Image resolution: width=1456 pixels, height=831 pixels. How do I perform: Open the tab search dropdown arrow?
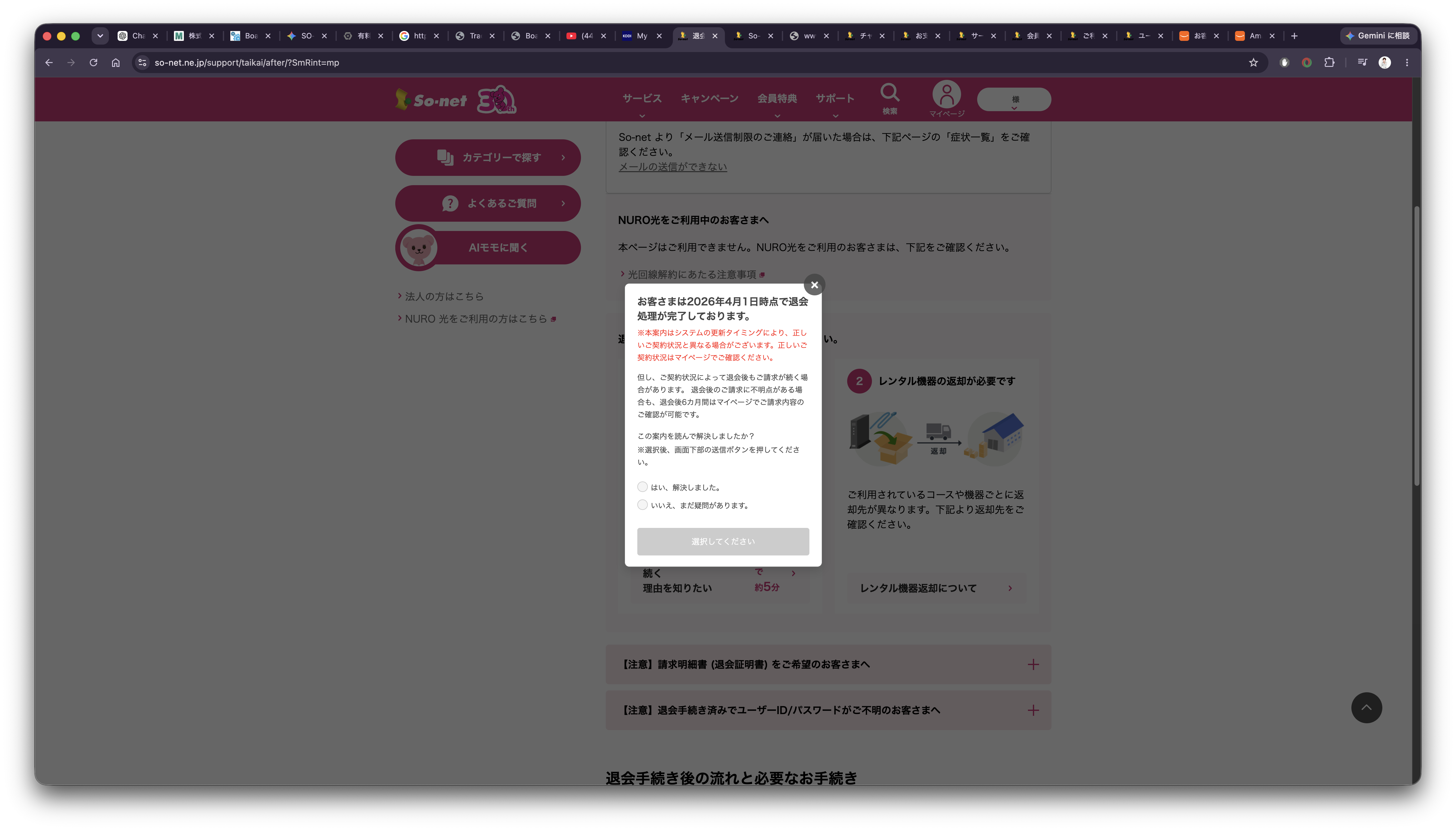point(100,35)
